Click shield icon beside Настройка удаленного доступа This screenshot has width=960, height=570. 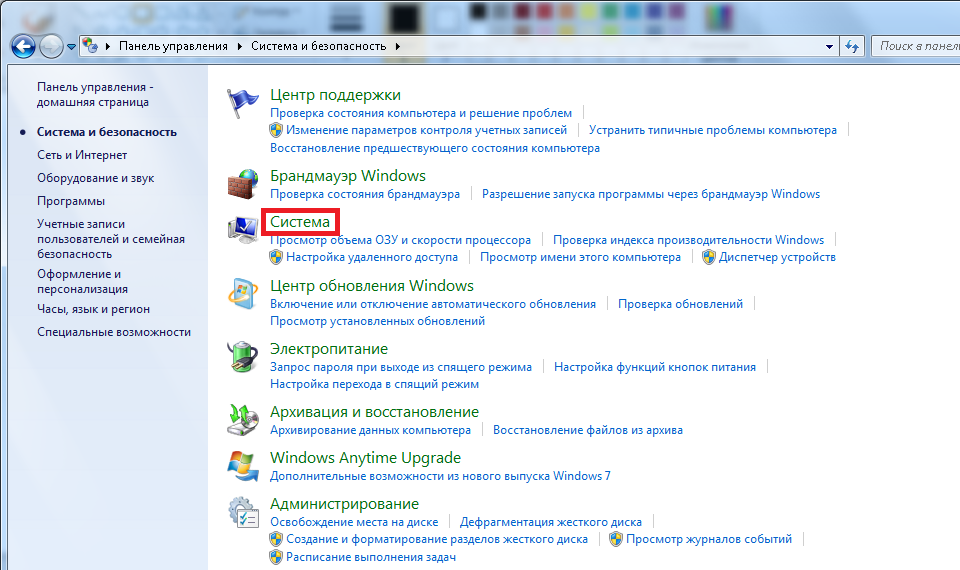[276, 257]
